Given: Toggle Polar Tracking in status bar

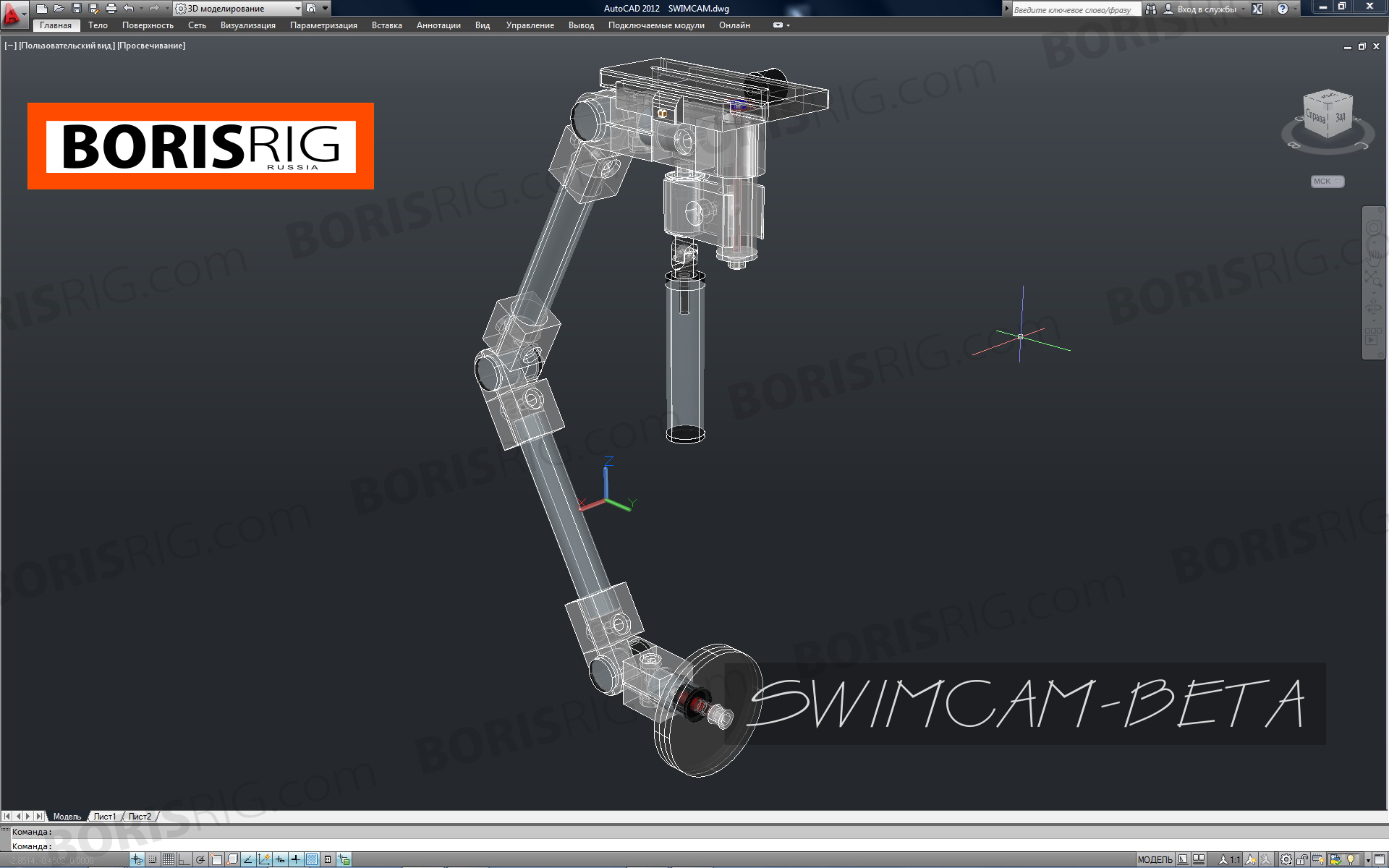Looking at the screenshot, I should [x=200, y=860].
